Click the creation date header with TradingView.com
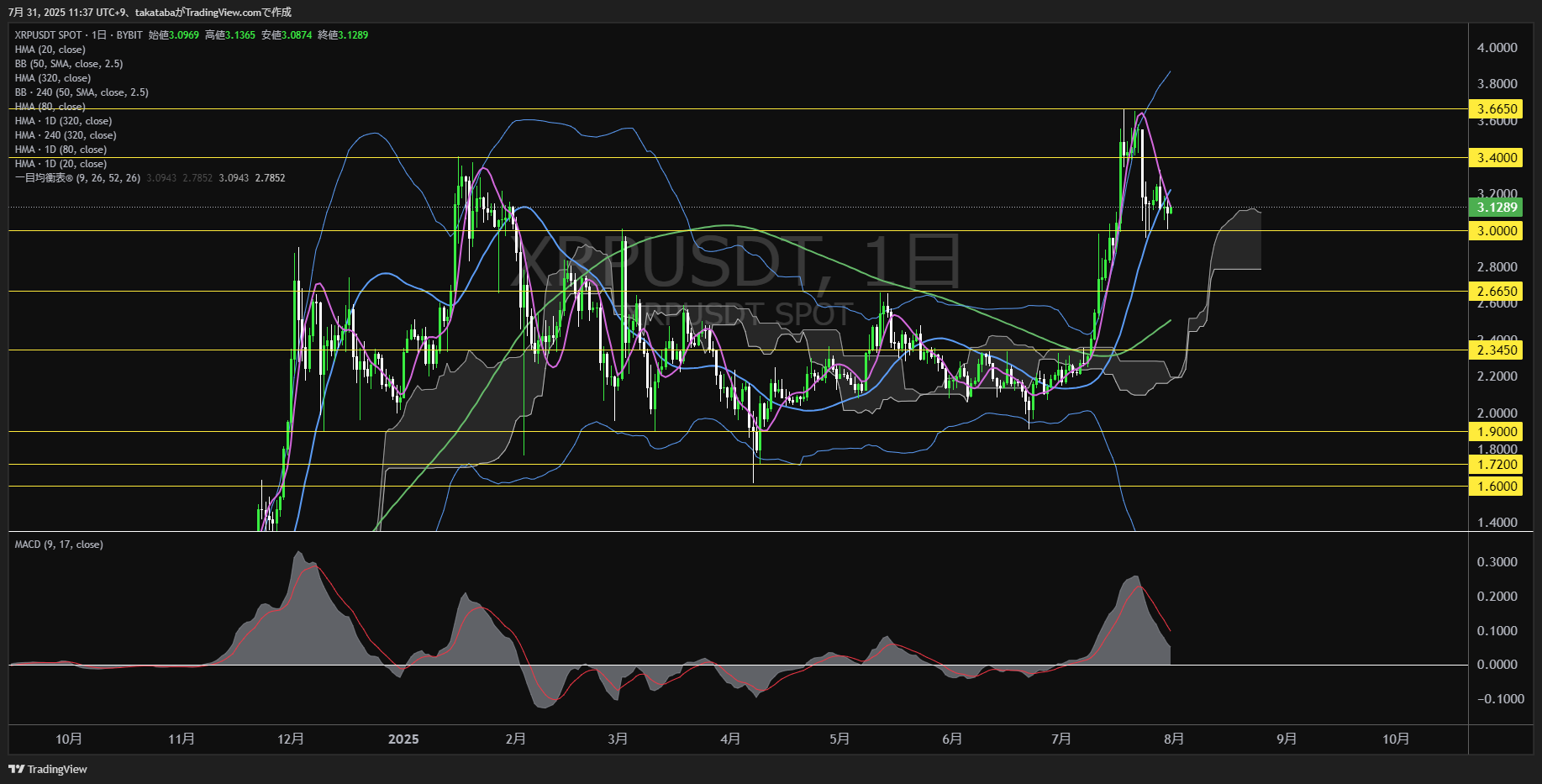Image resolution: width=1542 pixels, height=784 pixels. [x=150, y=12]
